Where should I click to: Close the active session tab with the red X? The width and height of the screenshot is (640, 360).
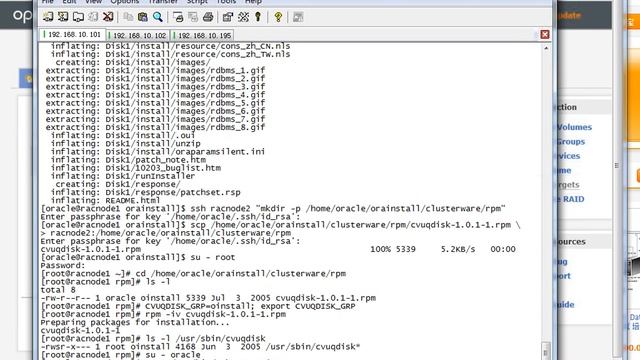(545, 35)
